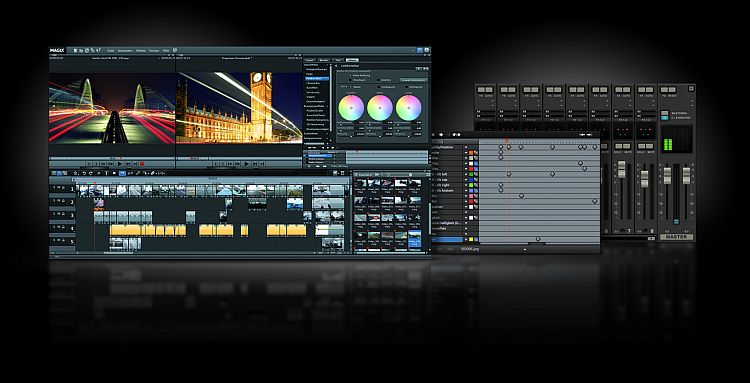This screenshot has height=383, width=750.
Task: Click the keyframe diamond on the bottom row
Action: [x=538, y=239]
